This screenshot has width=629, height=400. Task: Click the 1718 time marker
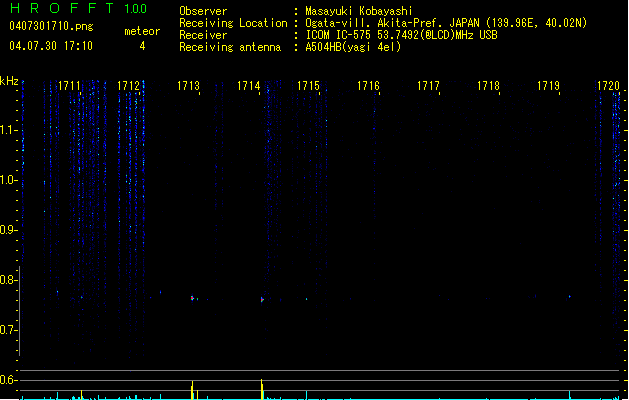coord(488,86)
